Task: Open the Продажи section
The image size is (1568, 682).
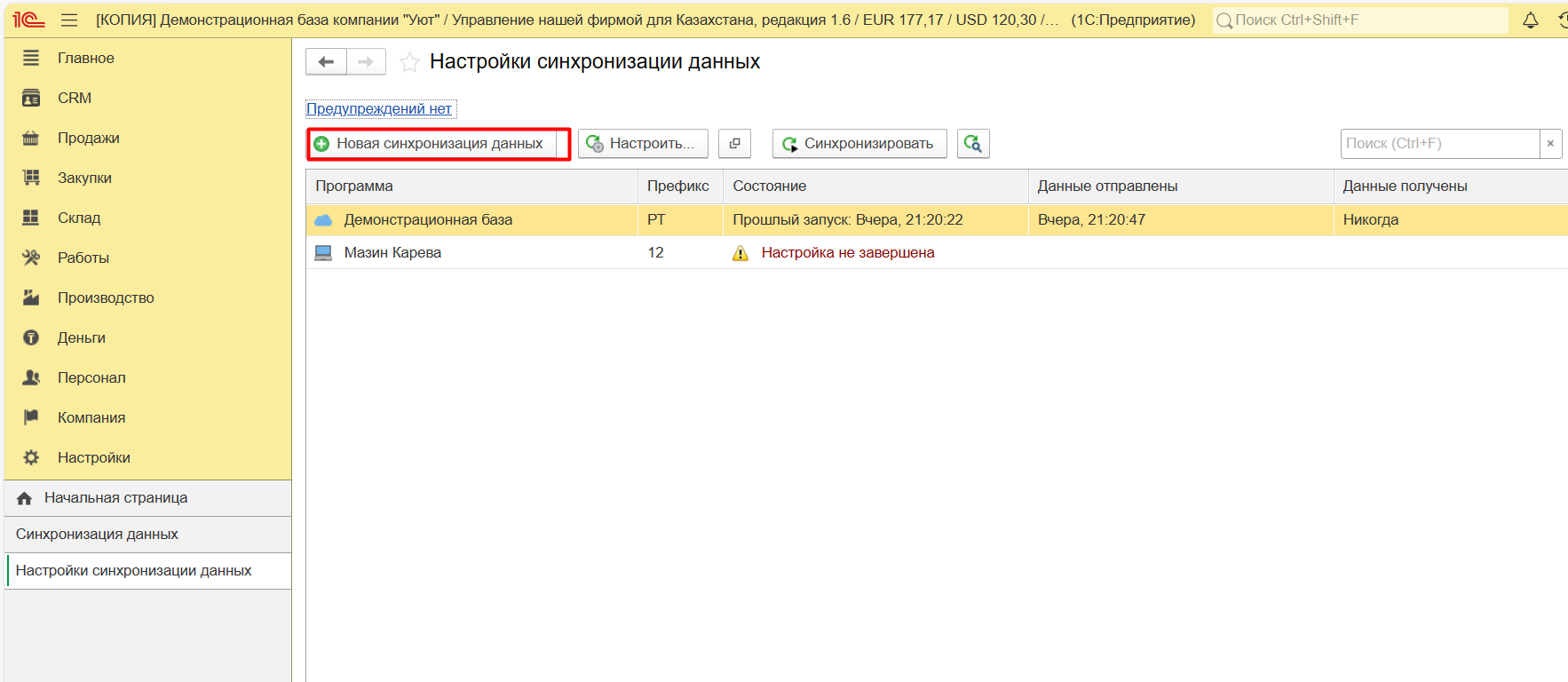Action: tap(88, 138)
